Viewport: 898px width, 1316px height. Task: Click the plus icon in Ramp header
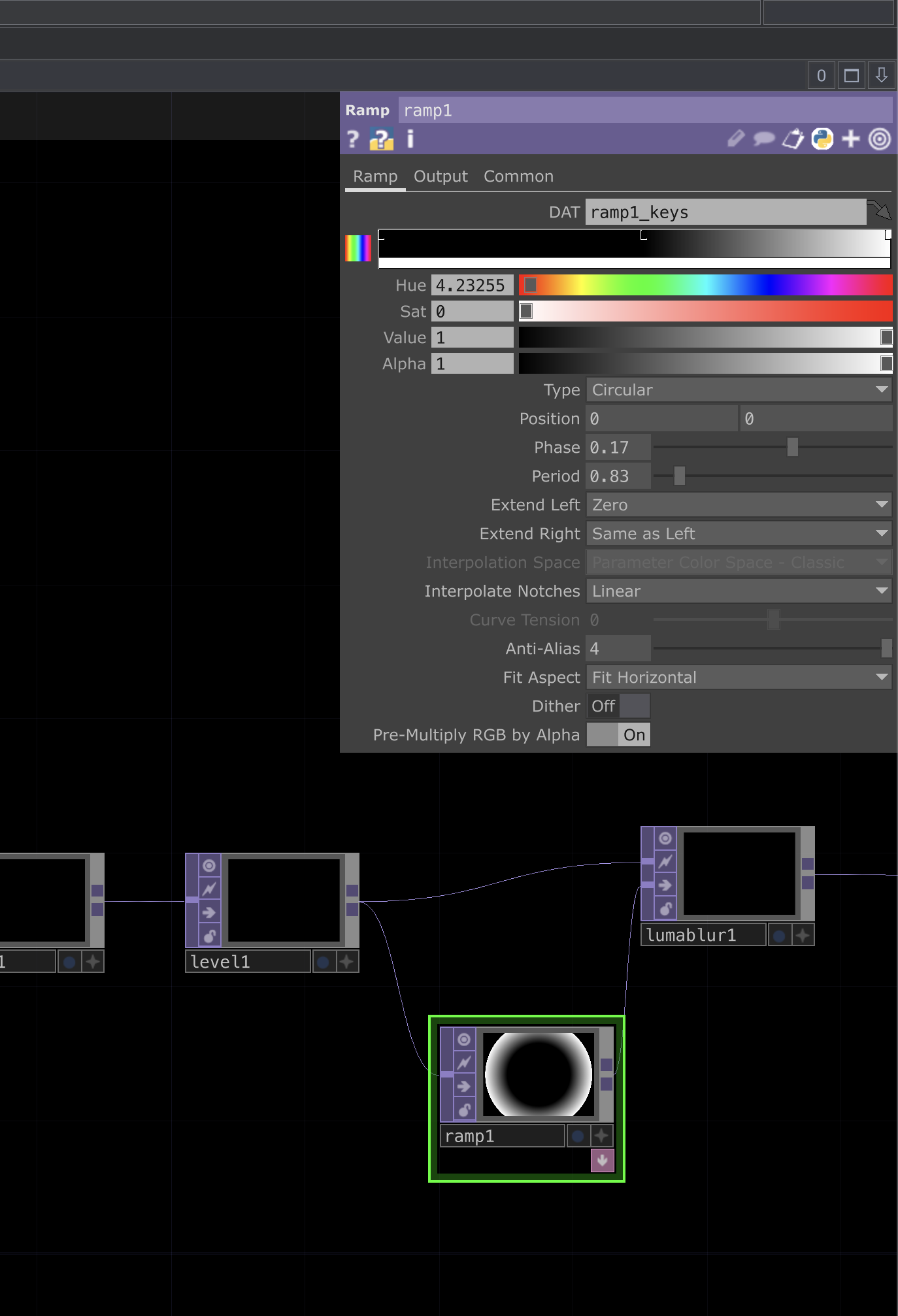851,139
